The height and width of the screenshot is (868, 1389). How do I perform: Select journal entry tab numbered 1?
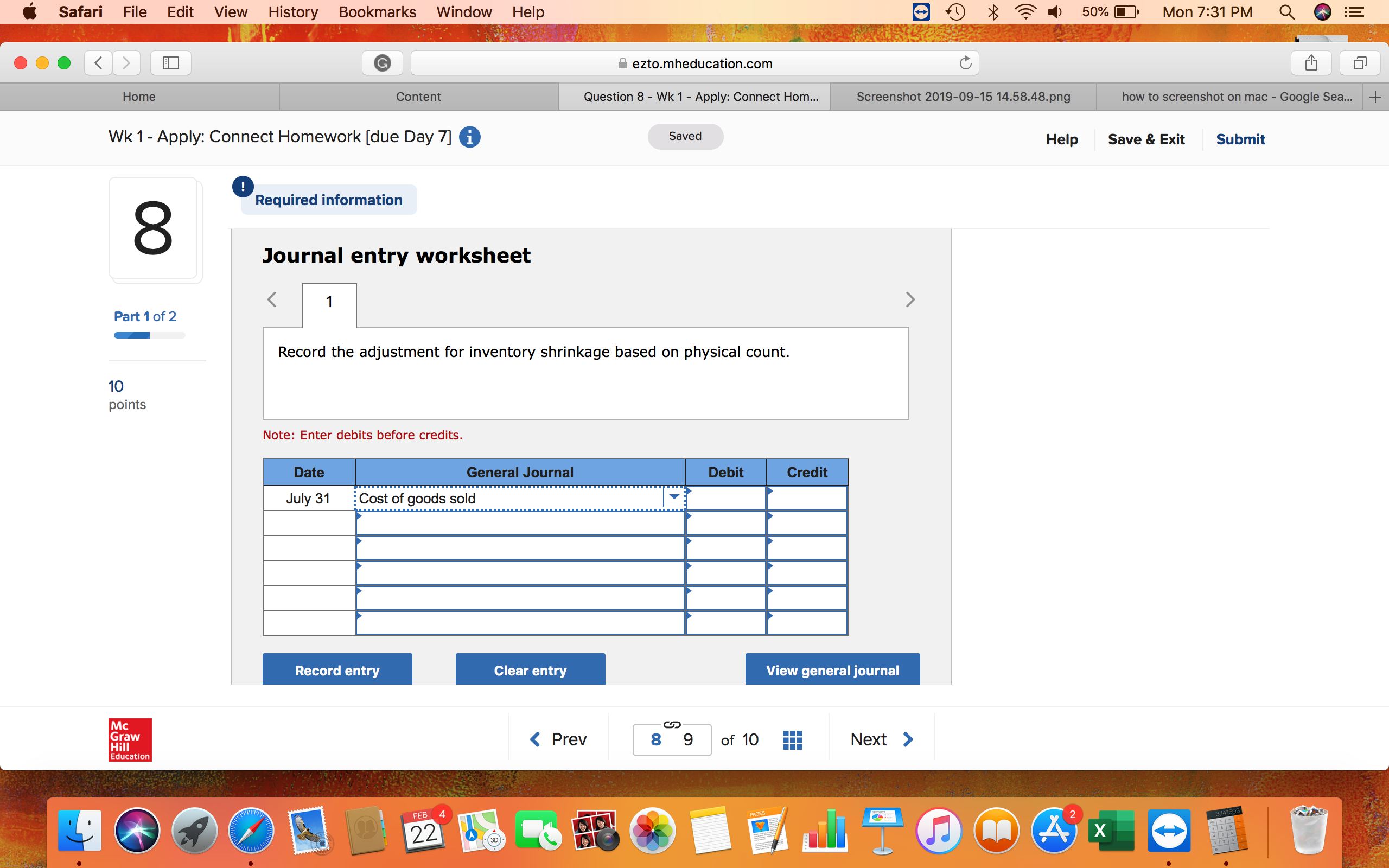pyautogui.click(x=328, y=302)
